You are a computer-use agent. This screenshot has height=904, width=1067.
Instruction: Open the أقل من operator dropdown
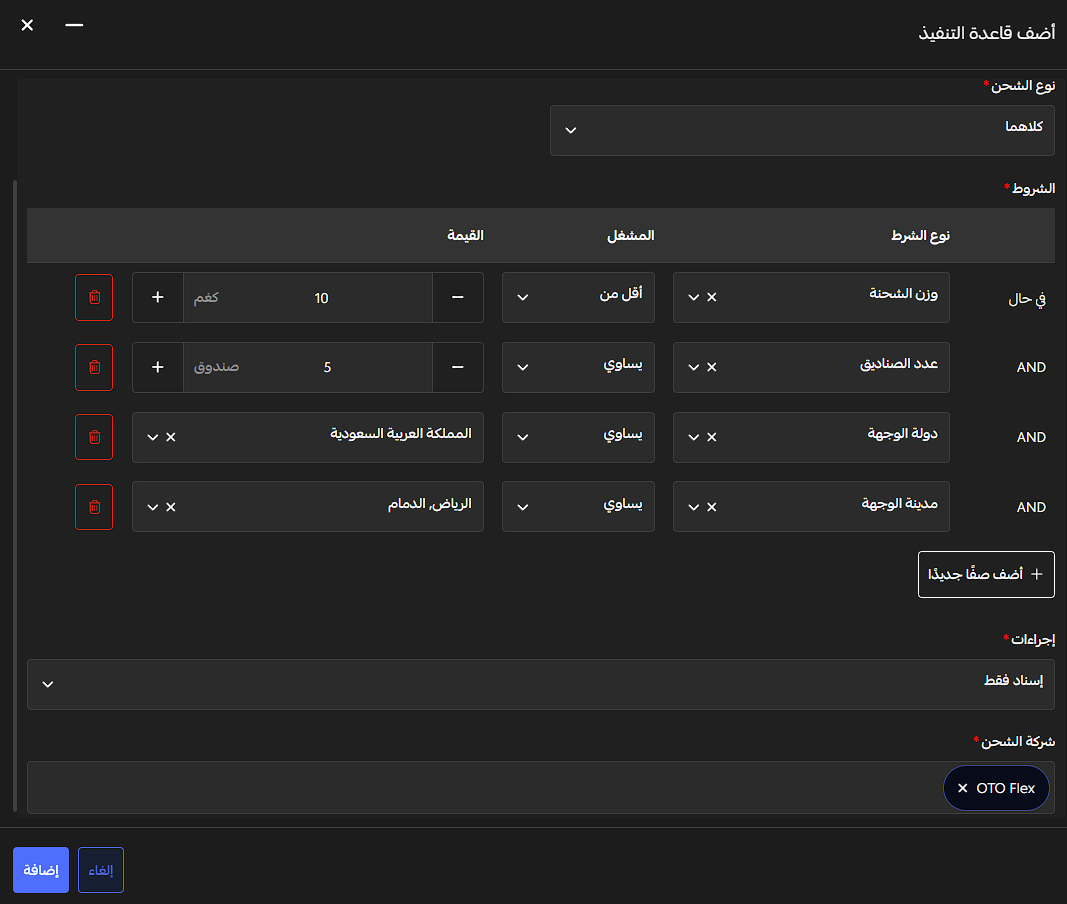pyautogui.click(x=578, y=297)
